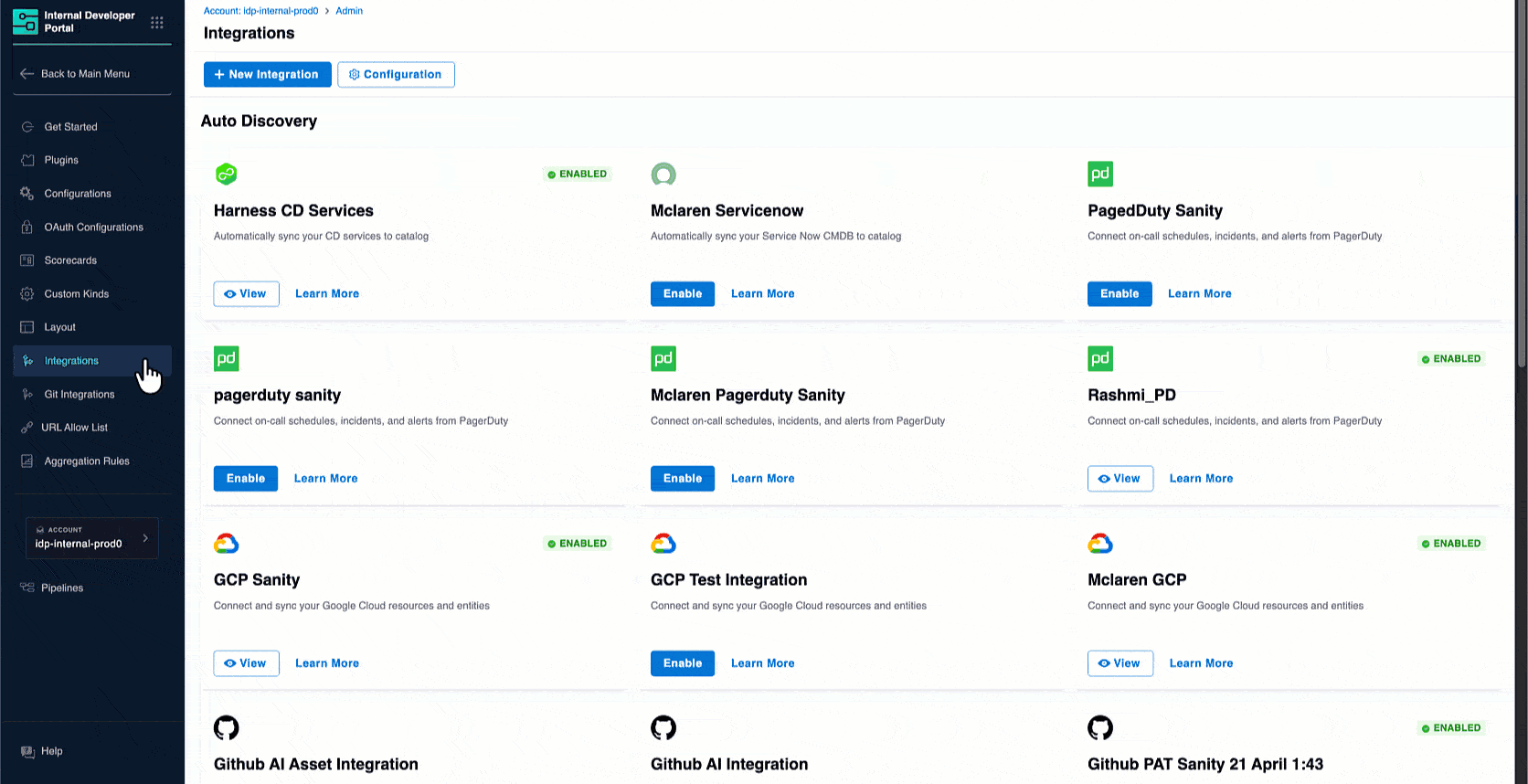Open Plugins in the sidebar
1528x784 pixels.
61,160
